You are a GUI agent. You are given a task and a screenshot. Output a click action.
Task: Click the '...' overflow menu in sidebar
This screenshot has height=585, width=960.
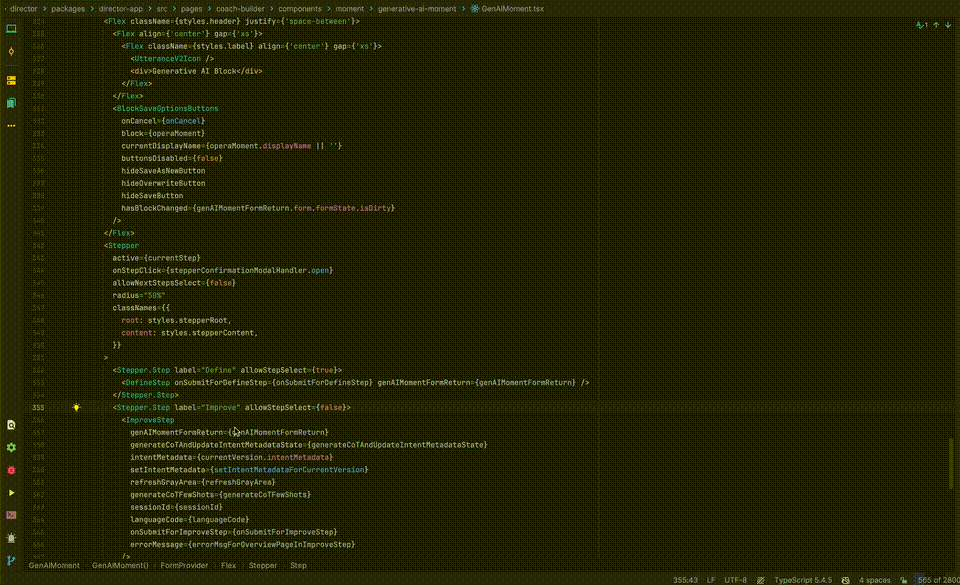coord(12,125)
